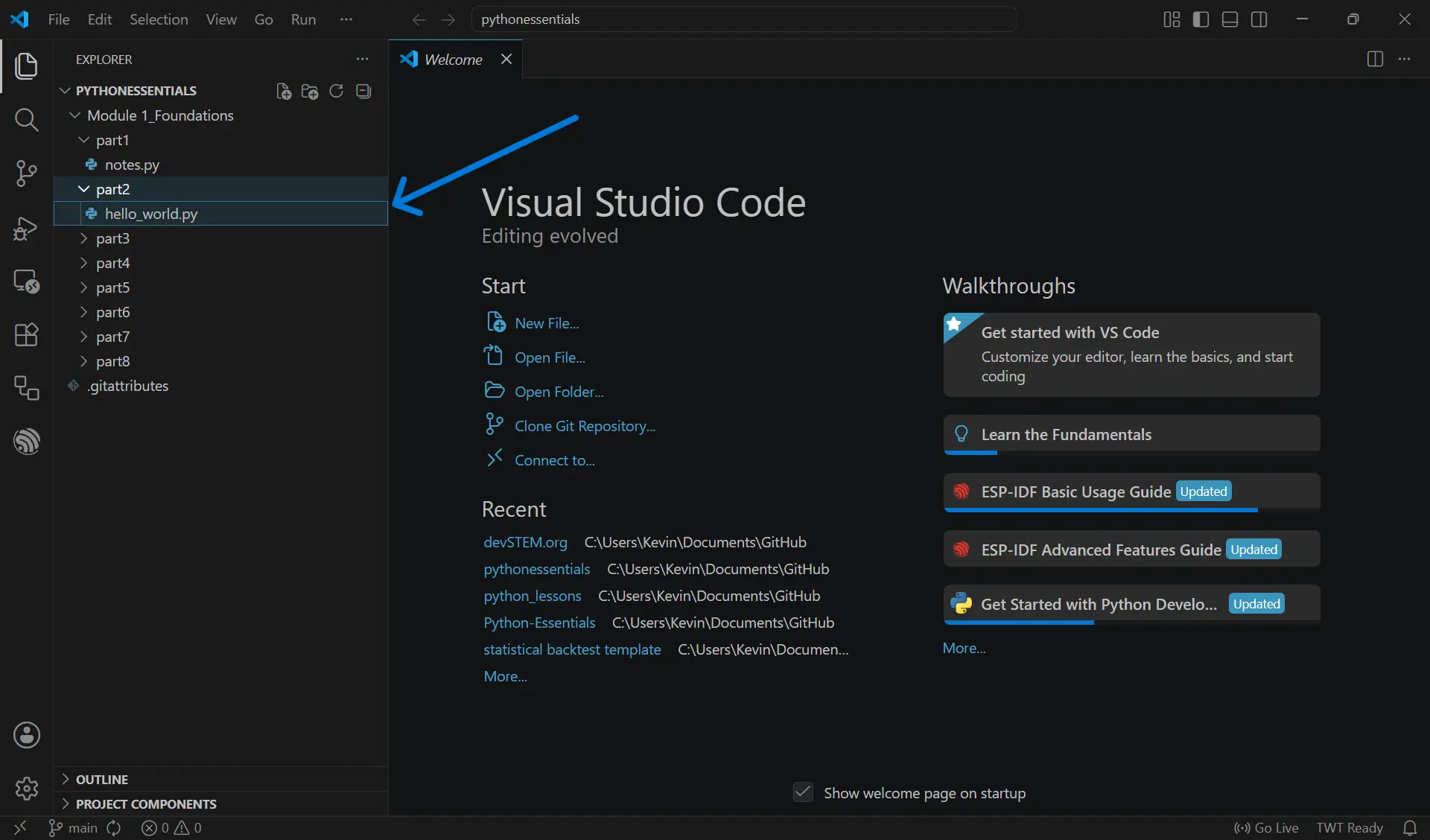Expand the part8 folder
The height and width of the screenshot is (840, 1430).
(x=220, y=361)
